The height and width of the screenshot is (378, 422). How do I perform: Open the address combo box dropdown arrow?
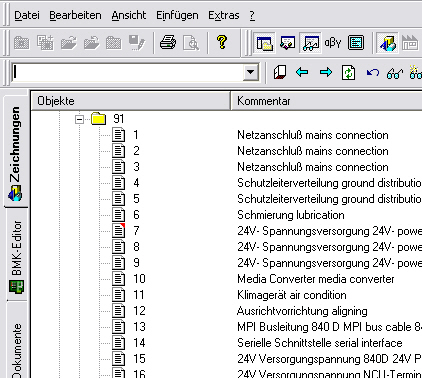250,72
